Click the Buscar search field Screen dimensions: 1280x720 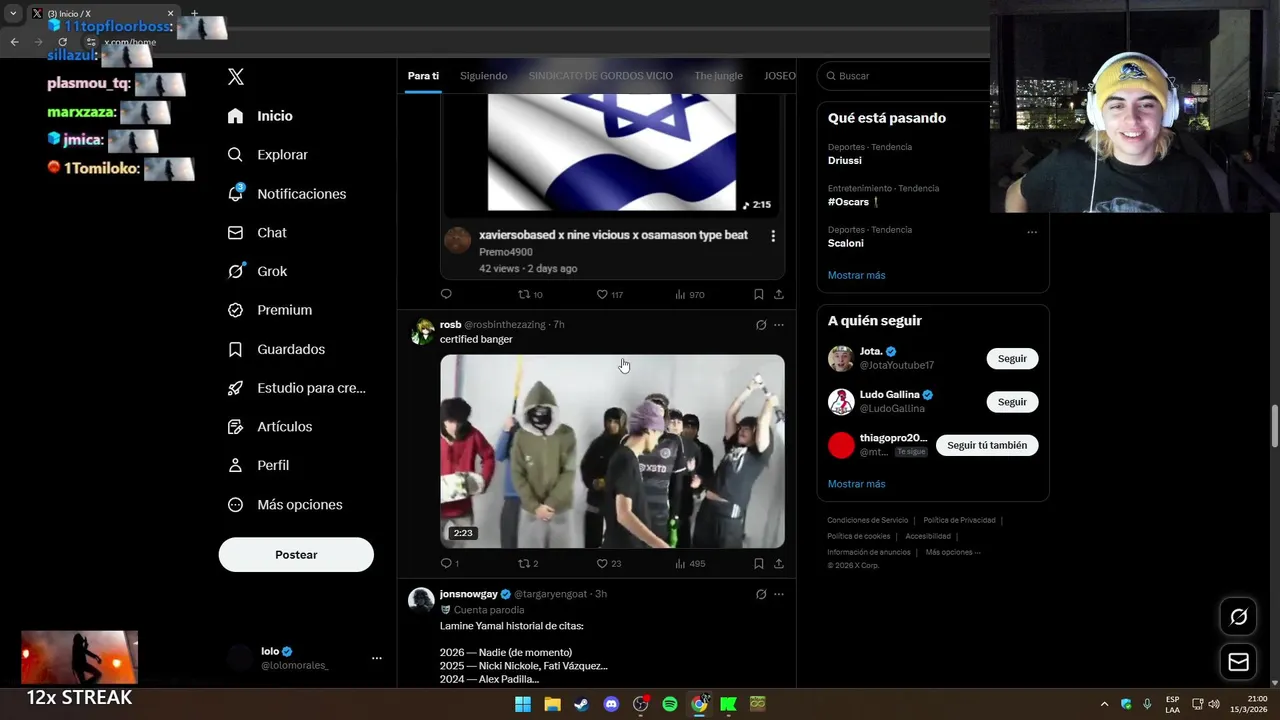(905, 76)
